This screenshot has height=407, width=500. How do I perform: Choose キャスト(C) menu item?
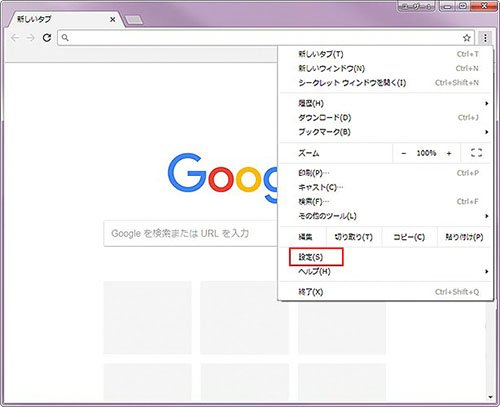point(386,187)
